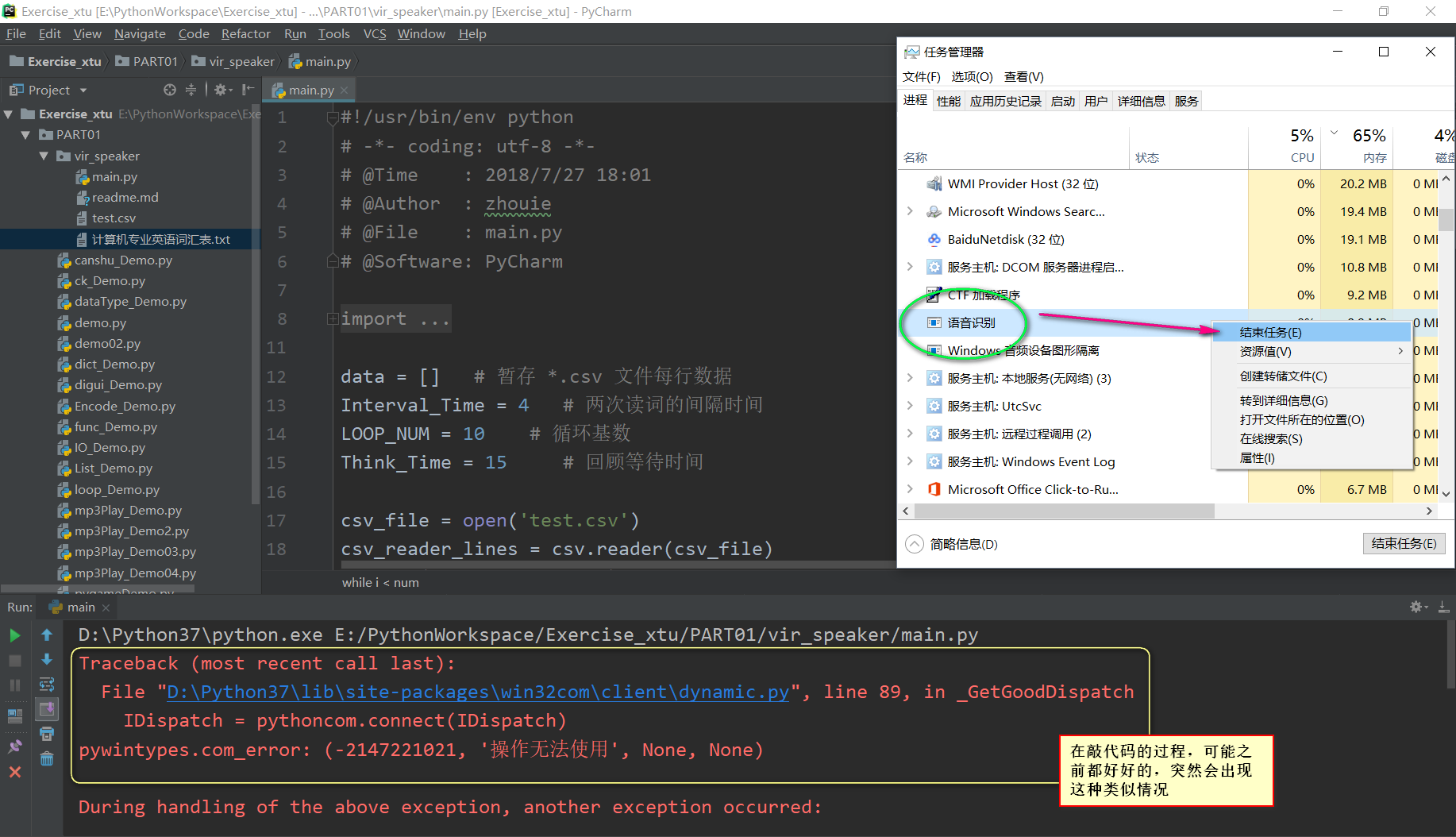Collapse all in Project panel
1456x837 pixels.
(x=191, y=90)
